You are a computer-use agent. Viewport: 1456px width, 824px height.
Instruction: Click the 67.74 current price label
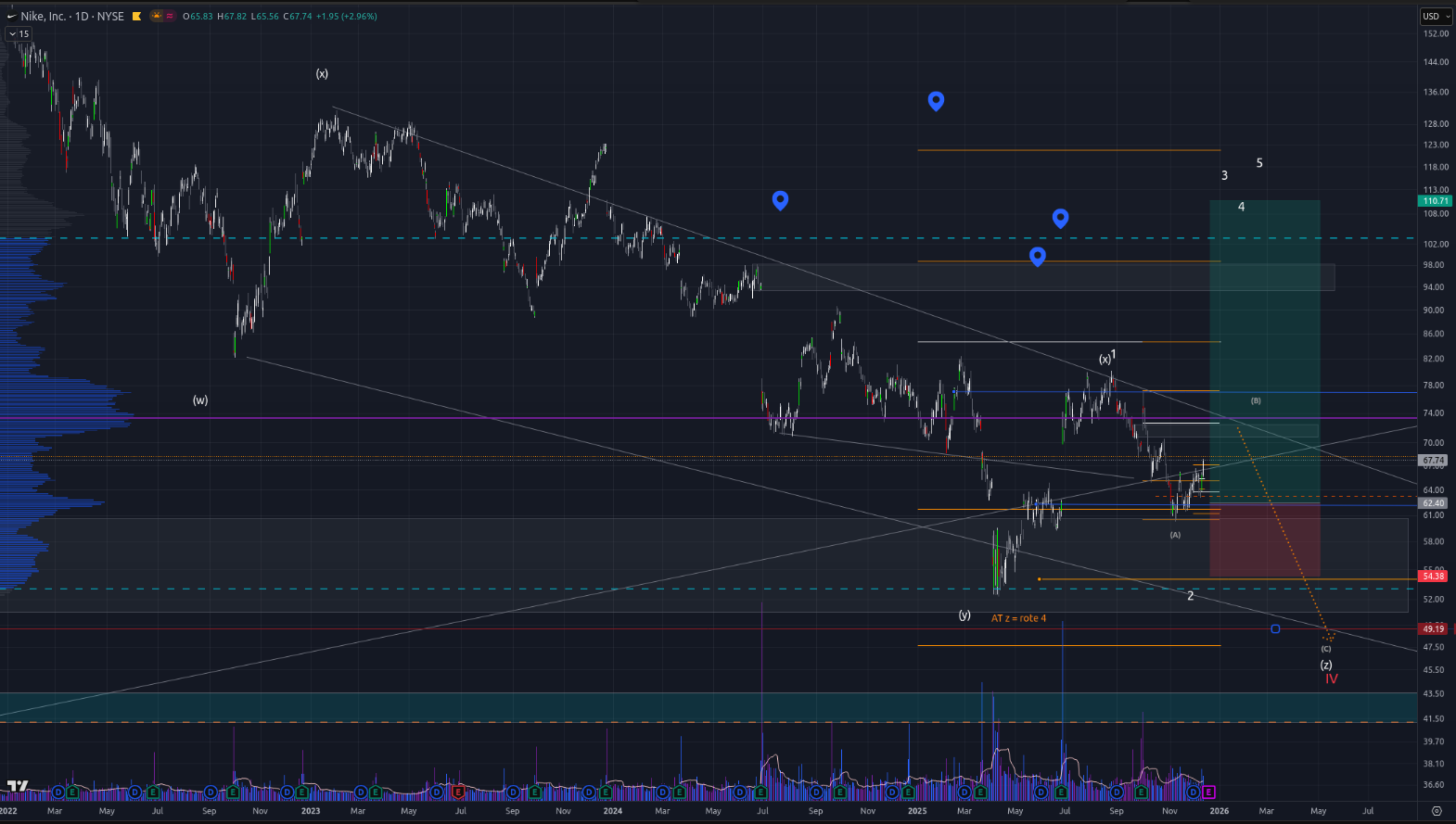click(1433, 460)
